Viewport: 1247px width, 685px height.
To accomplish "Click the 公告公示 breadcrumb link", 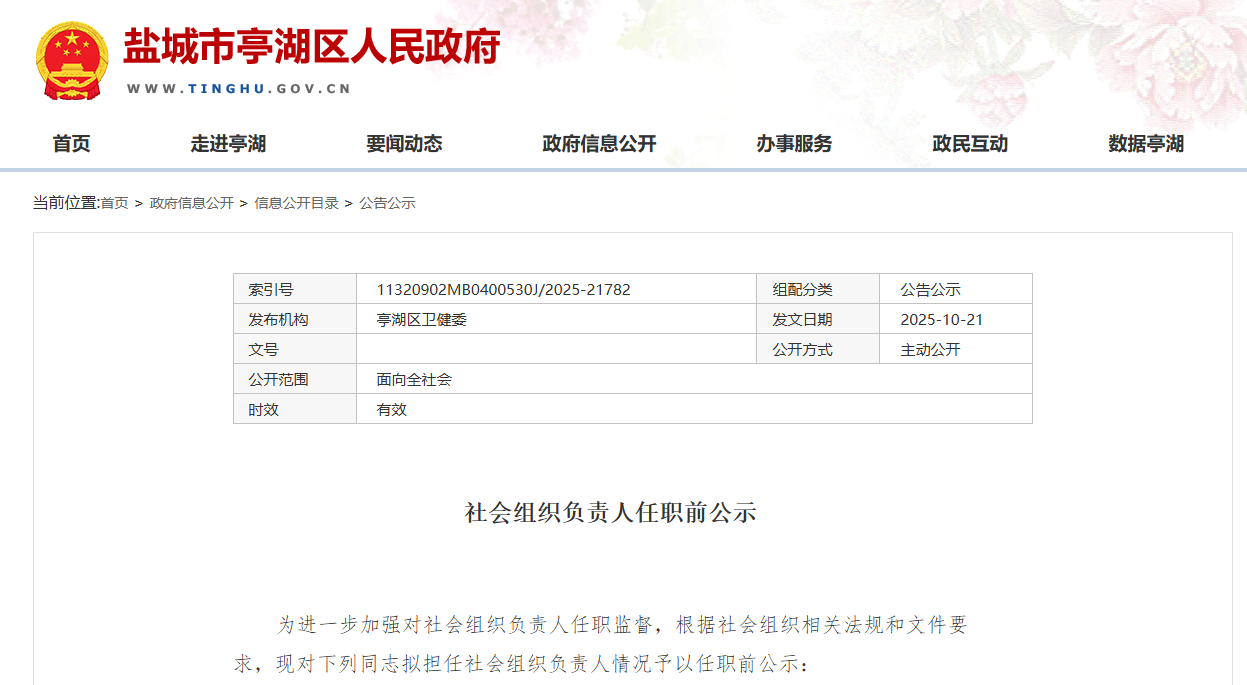I will [x=387, y=203].
